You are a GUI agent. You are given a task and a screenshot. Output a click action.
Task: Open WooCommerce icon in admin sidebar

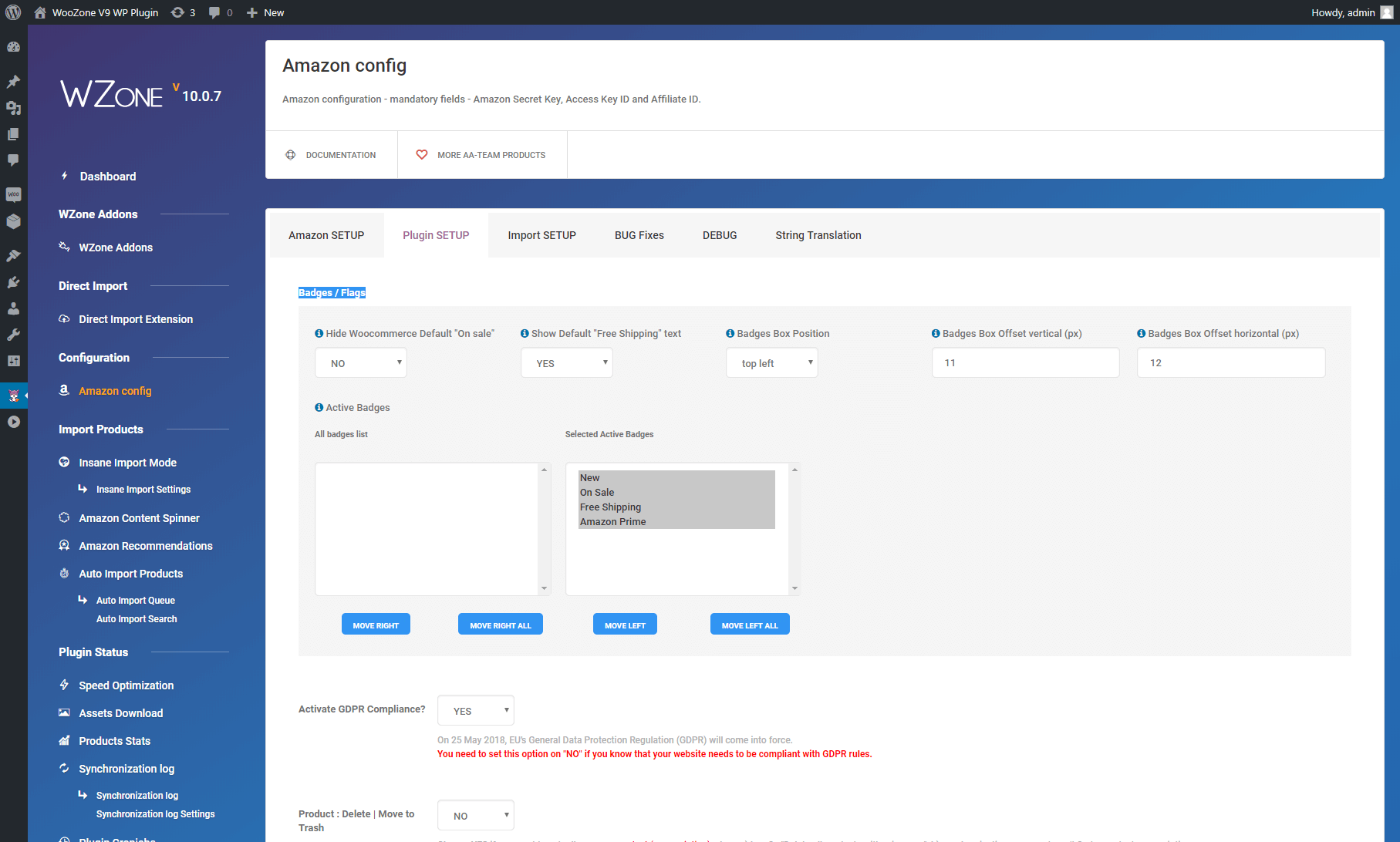pos(13,194)
